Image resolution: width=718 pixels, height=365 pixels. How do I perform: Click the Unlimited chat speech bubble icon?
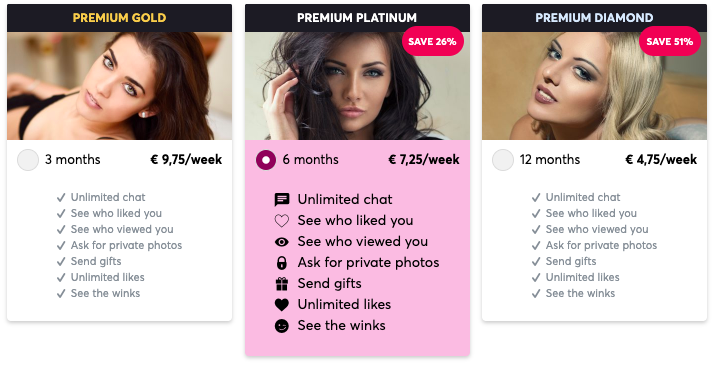282,200
